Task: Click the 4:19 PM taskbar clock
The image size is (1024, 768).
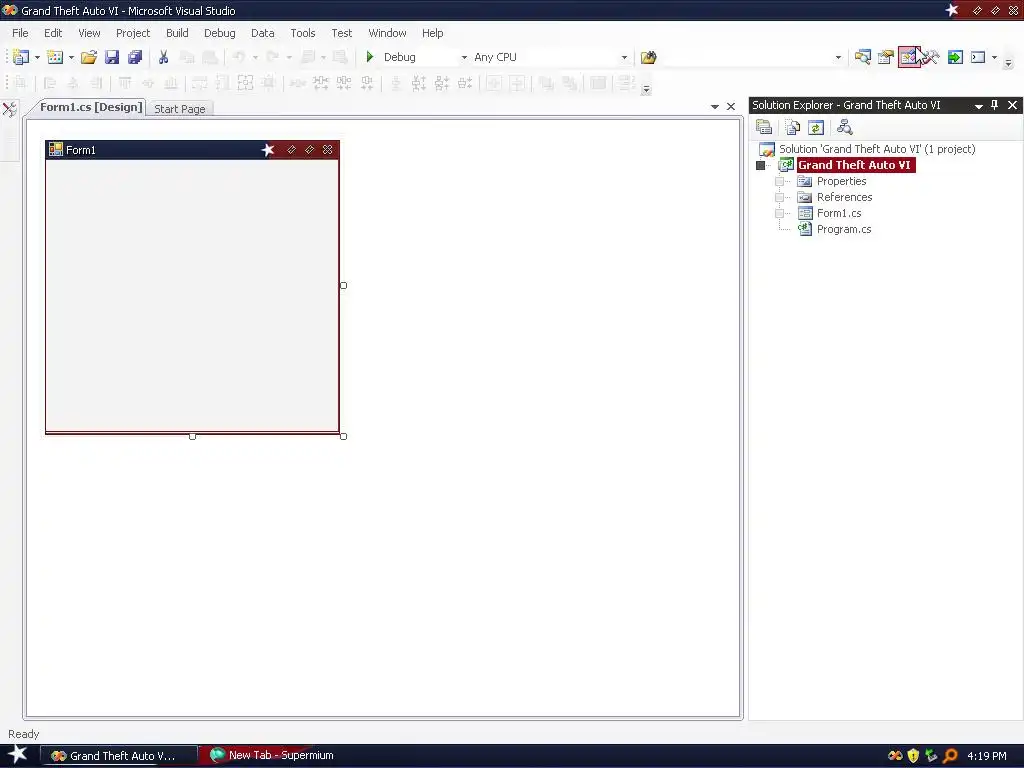Action: pyautogui.click(x=986, y=756)
